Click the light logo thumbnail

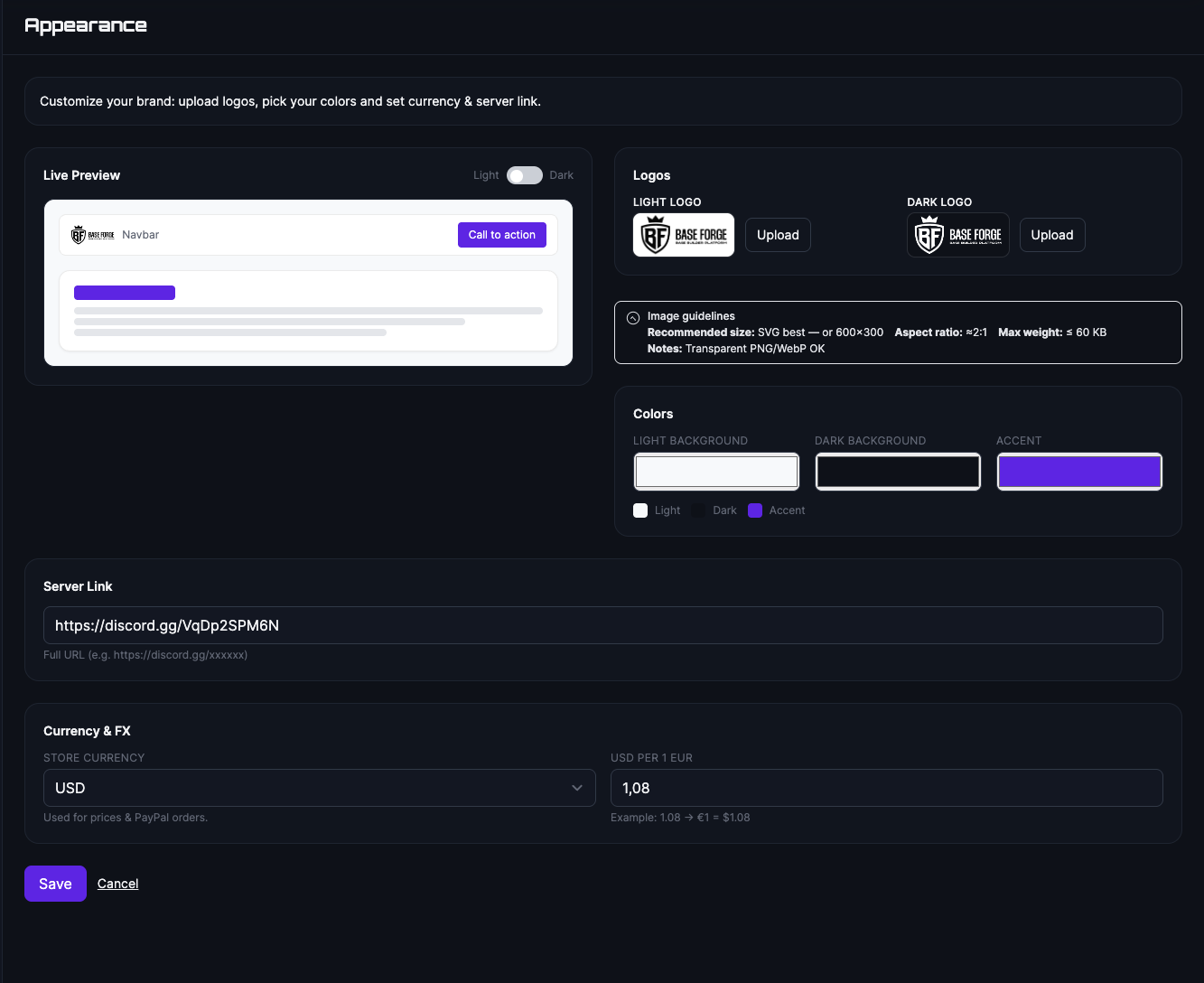684,235
